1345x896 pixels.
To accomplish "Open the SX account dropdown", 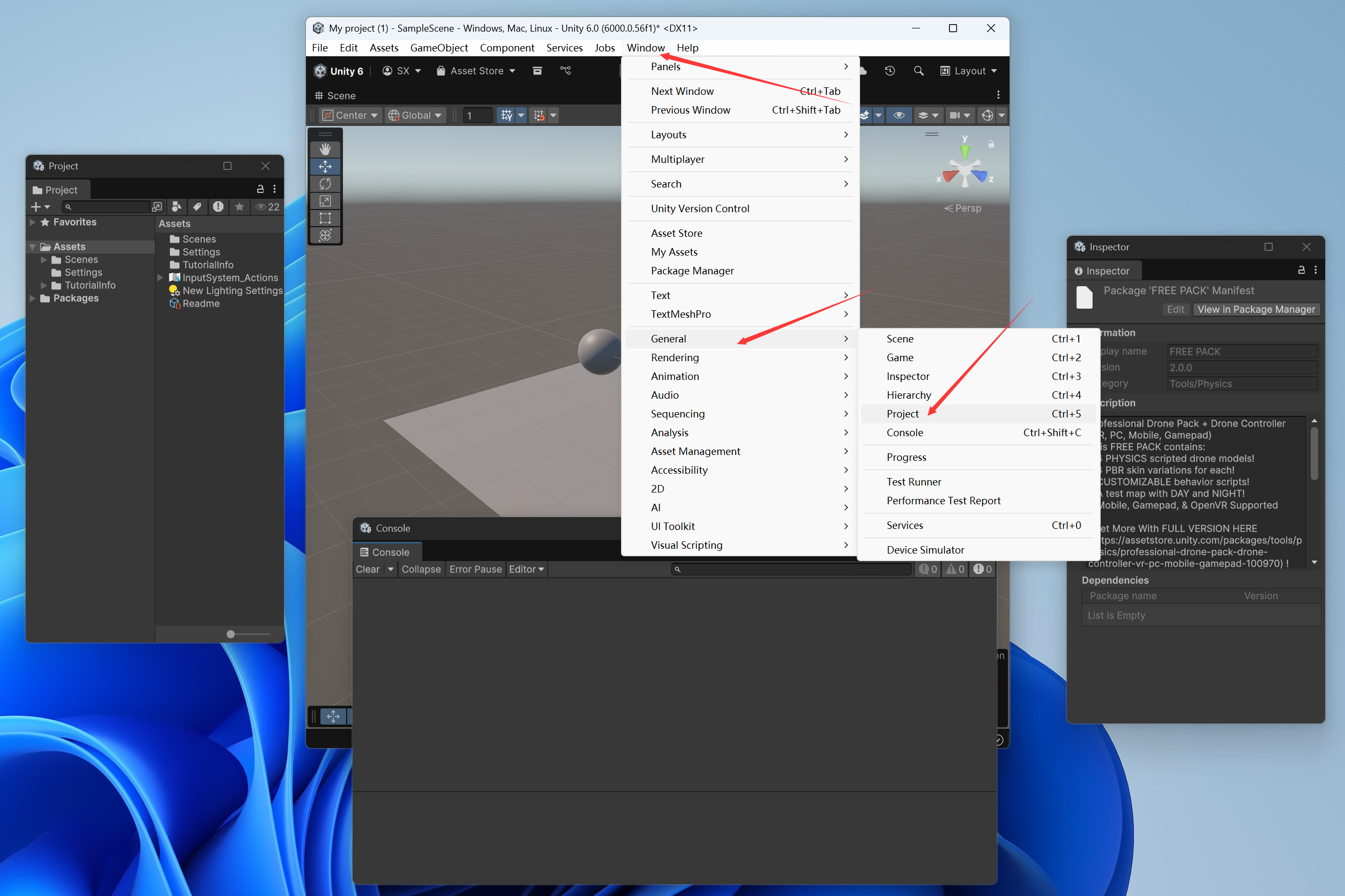I will click(402, 71).
